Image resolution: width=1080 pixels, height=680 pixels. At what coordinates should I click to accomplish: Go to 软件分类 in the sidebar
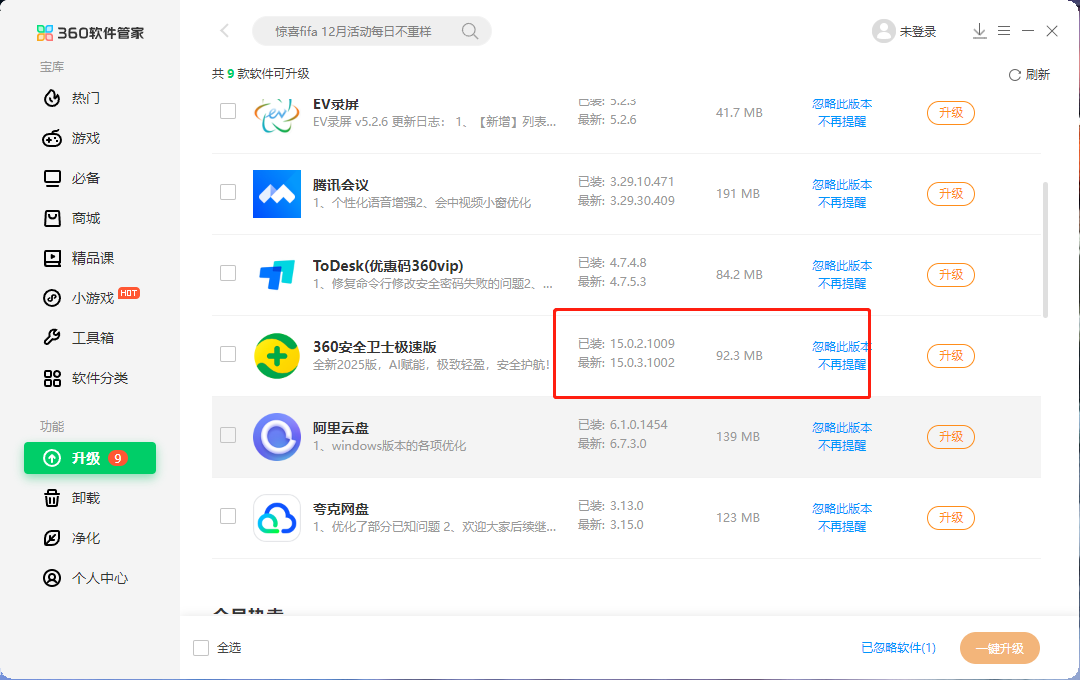(99, 378)
